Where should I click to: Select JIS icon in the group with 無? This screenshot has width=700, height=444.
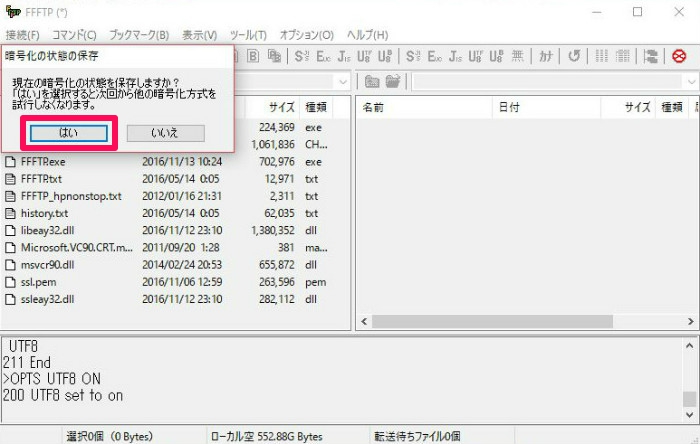(455, 56)
